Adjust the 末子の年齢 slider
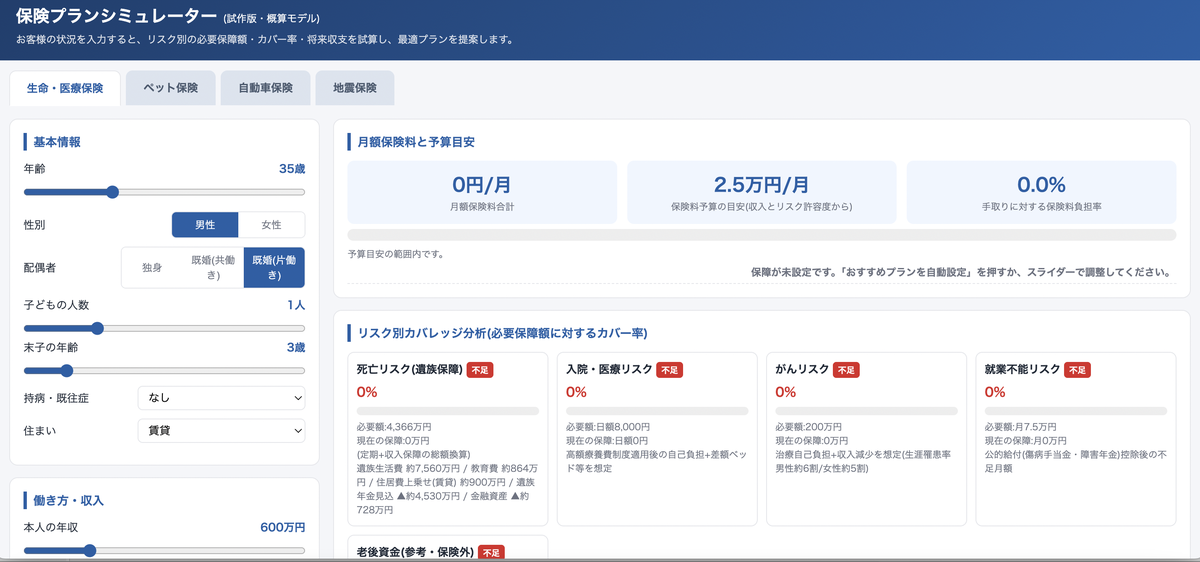Screen dimensions: 1200x562 point(164,370)
